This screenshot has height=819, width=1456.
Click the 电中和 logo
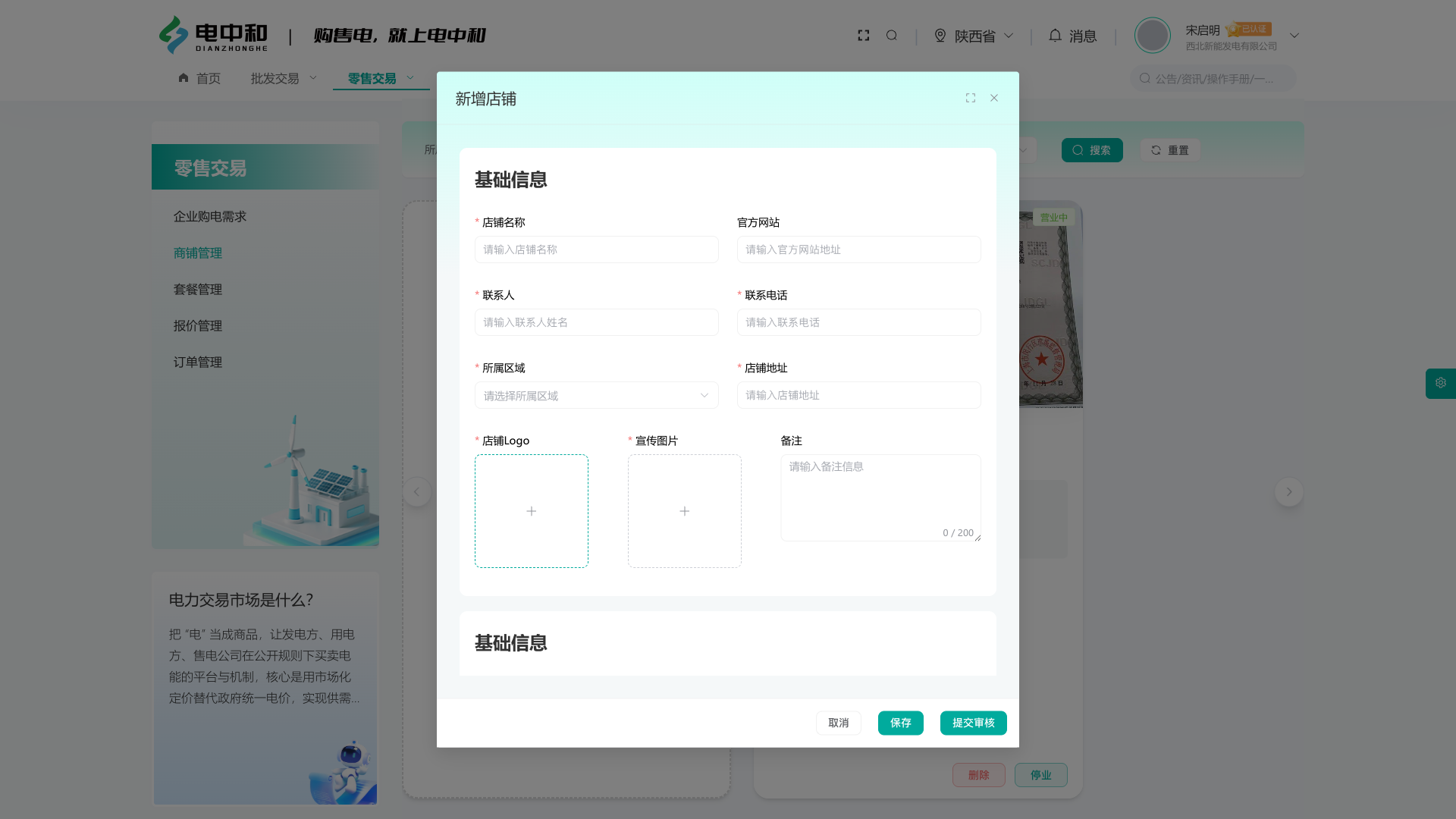pyautogui.click(x=213, y=36)
